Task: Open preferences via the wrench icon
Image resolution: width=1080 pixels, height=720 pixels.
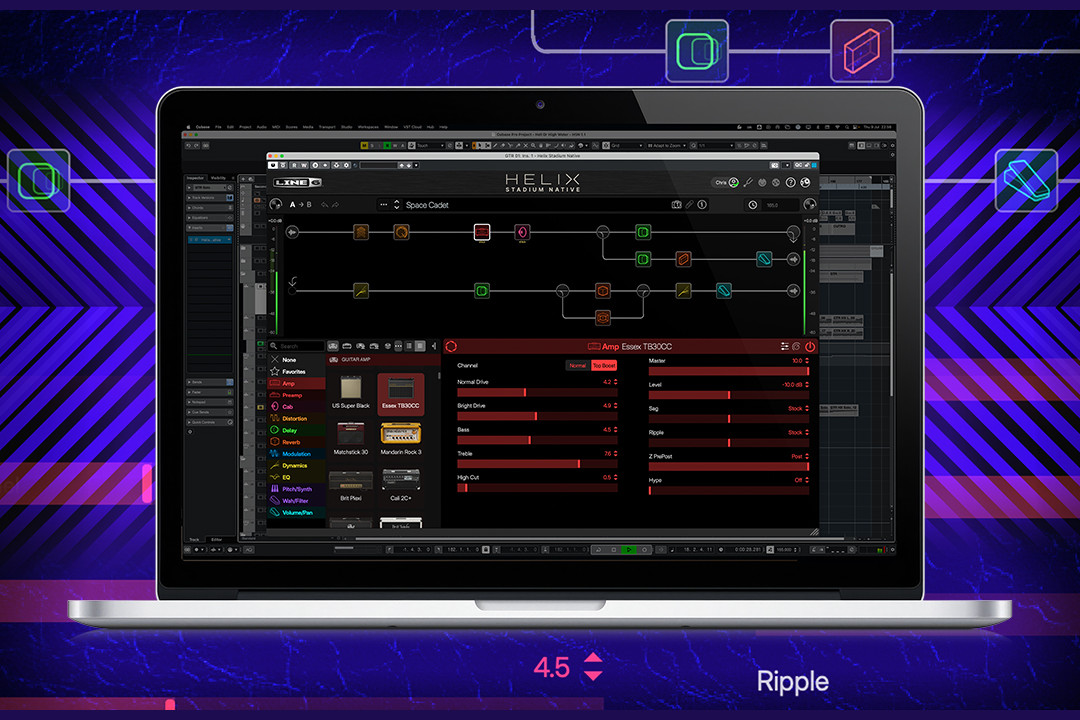Action: point(748,183)
